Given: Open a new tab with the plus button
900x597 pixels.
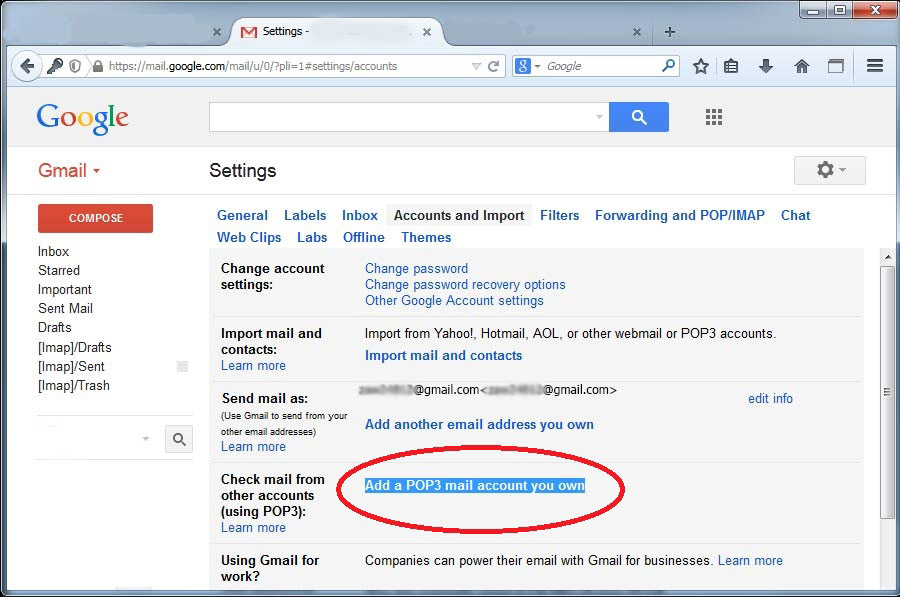Looking at the screenshot, I should (669, 32).
